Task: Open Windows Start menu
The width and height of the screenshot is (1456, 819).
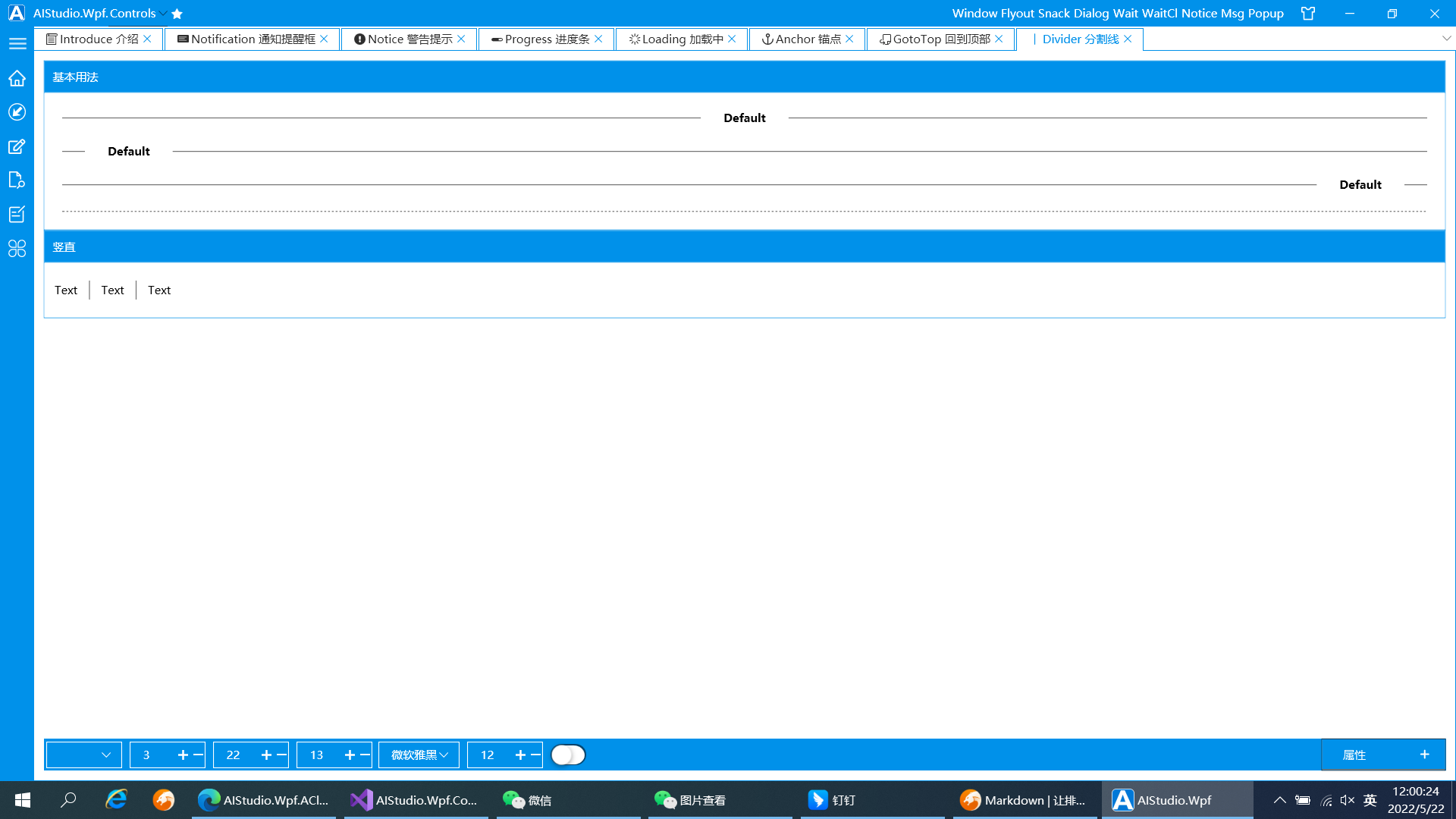Action: [x=22, y=800]
